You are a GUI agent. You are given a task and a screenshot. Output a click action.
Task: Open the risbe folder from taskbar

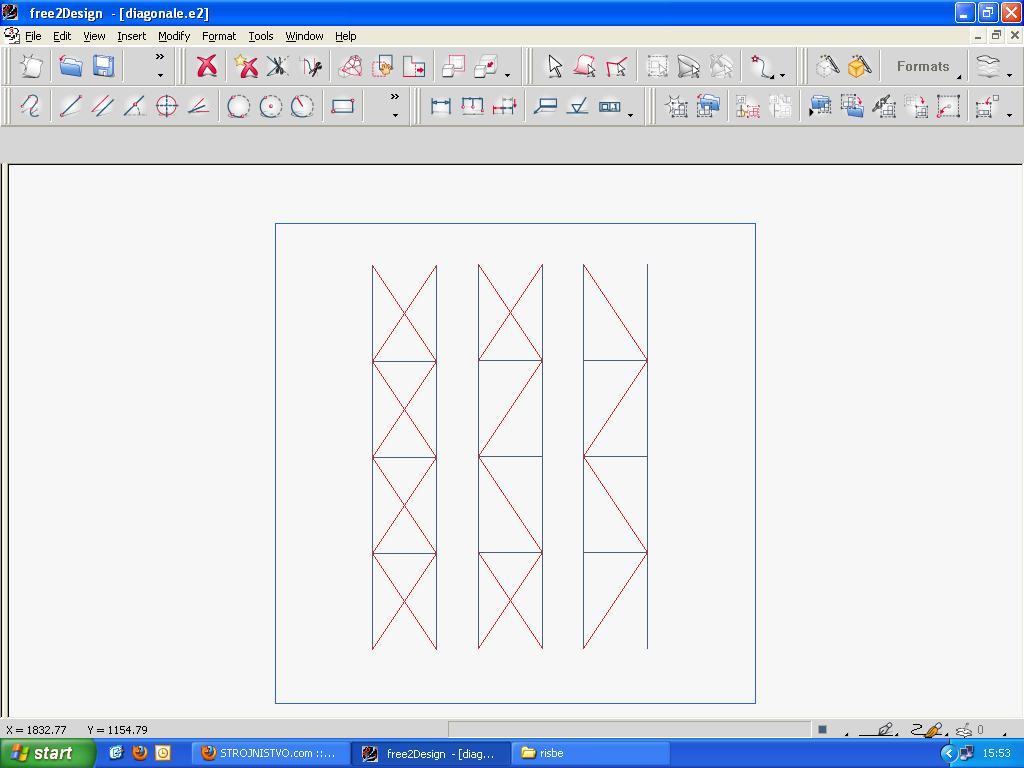[590, 754]
